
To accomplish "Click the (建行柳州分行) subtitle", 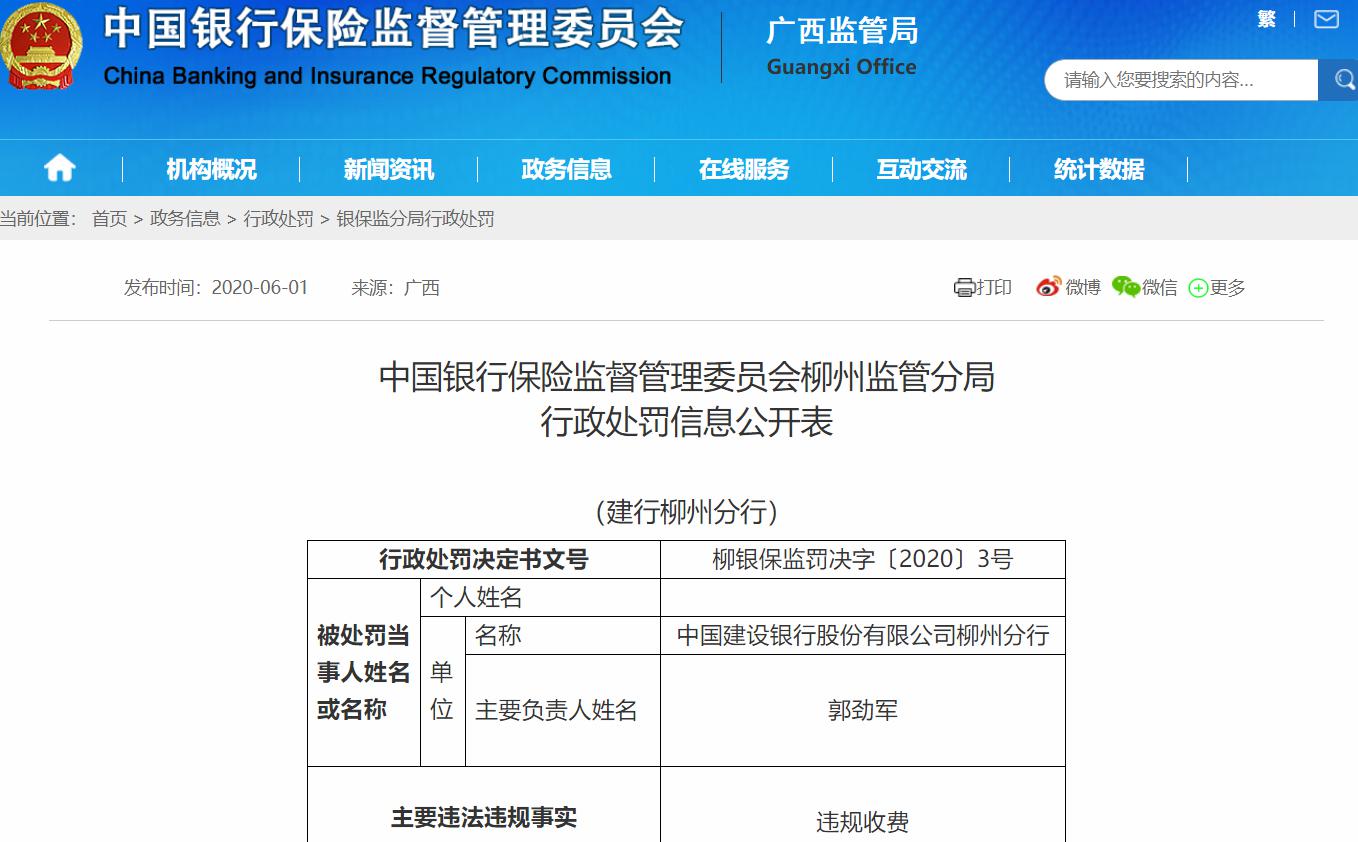I will coord(687,512).
